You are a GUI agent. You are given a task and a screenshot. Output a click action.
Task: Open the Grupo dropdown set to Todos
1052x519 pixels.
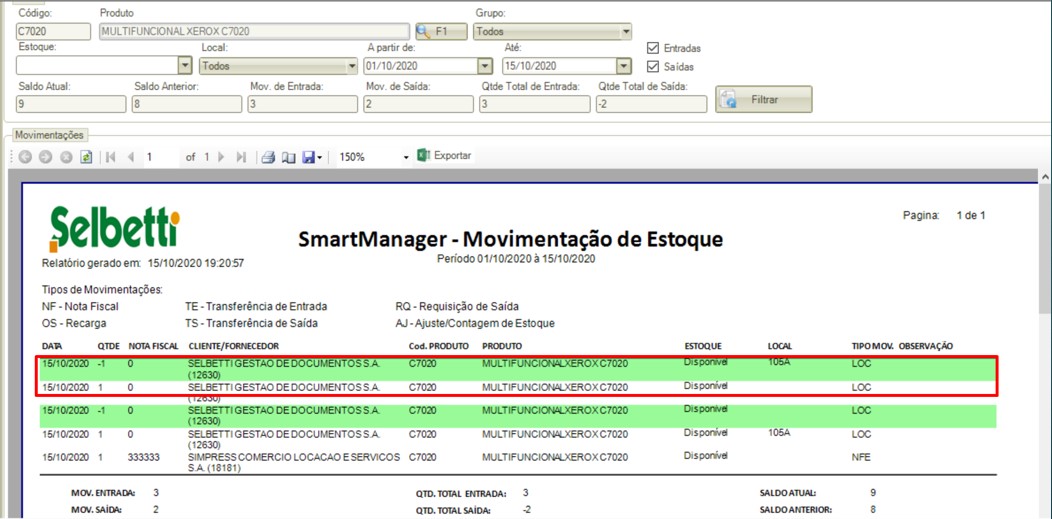click(x=552, y=31)
